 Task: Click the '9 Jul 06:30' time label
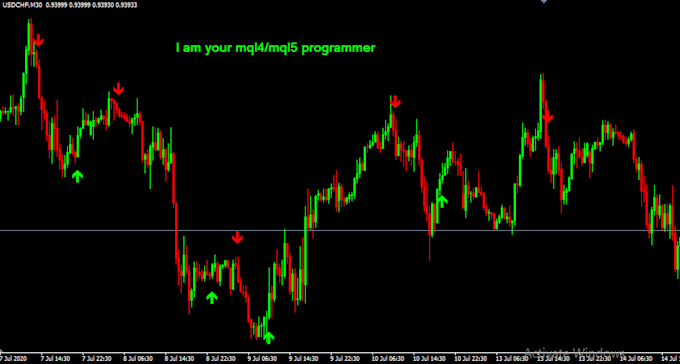coord(262,359)
